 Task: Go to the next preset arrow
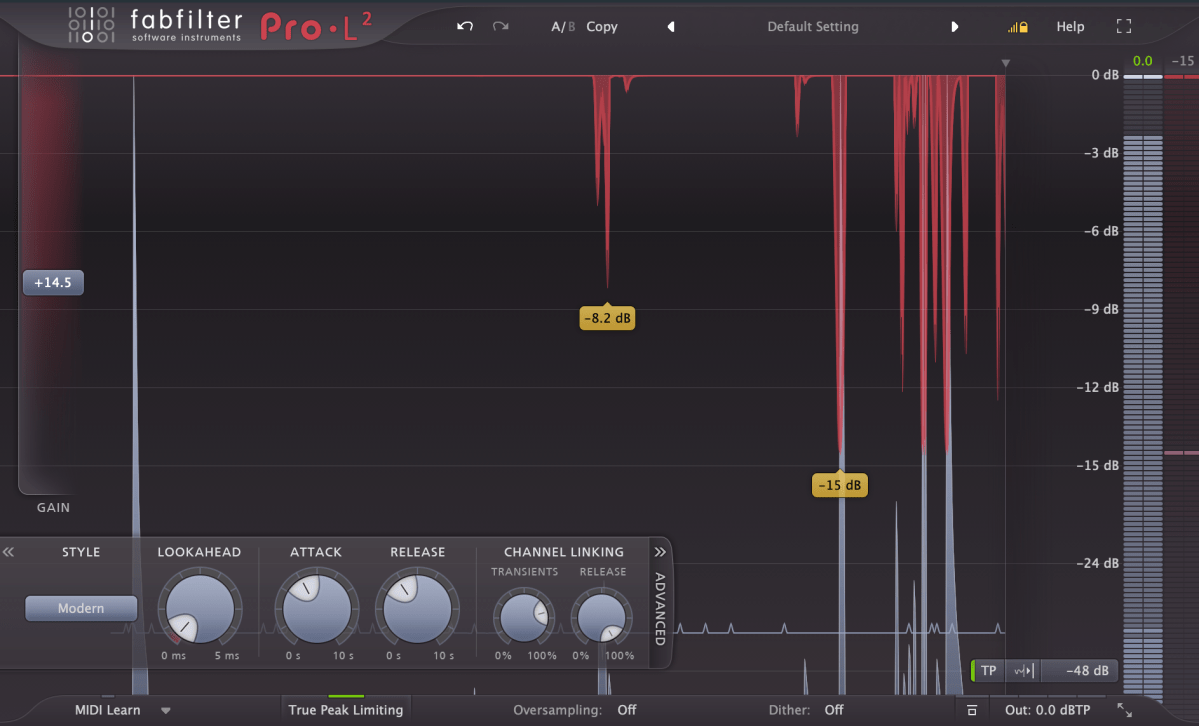(x=955, y=27)
